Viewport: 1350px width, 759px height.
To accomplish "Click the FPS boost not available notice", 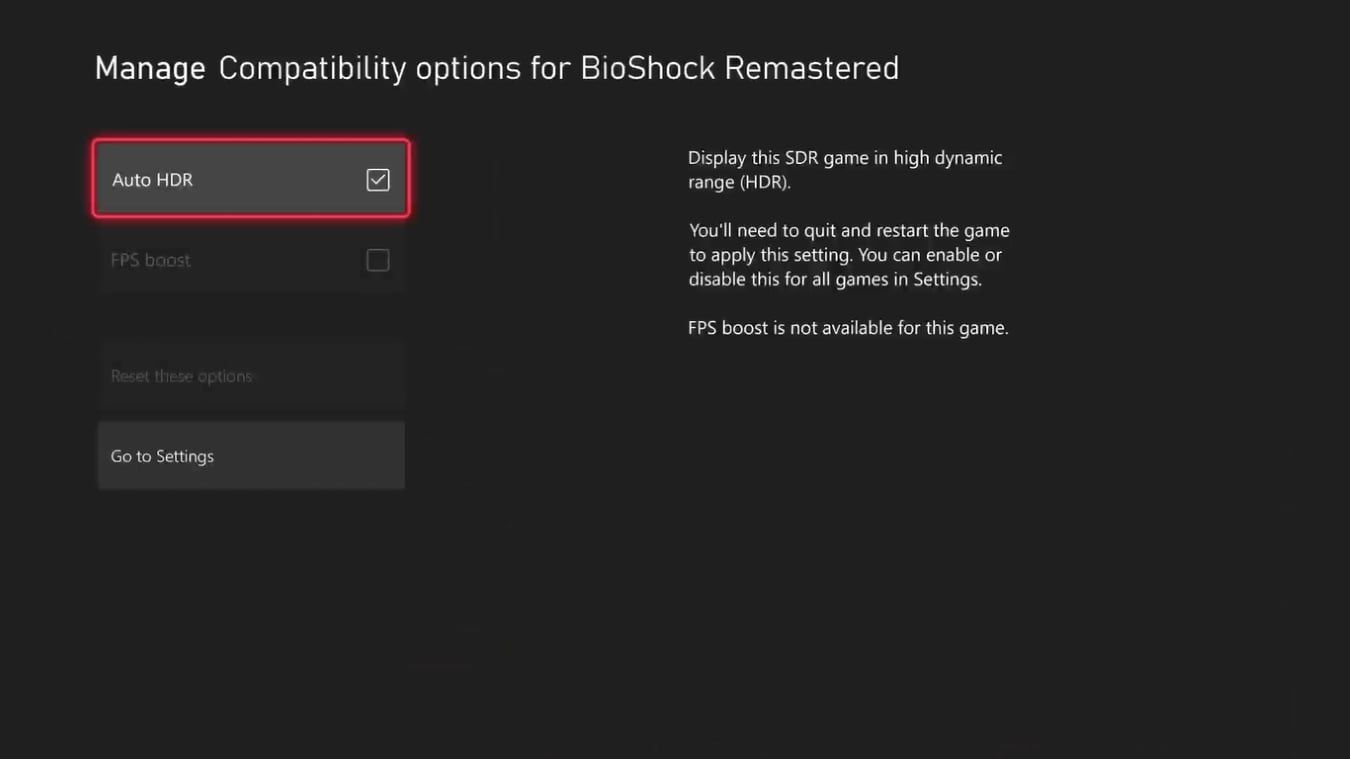I will [x=848, y=328].
